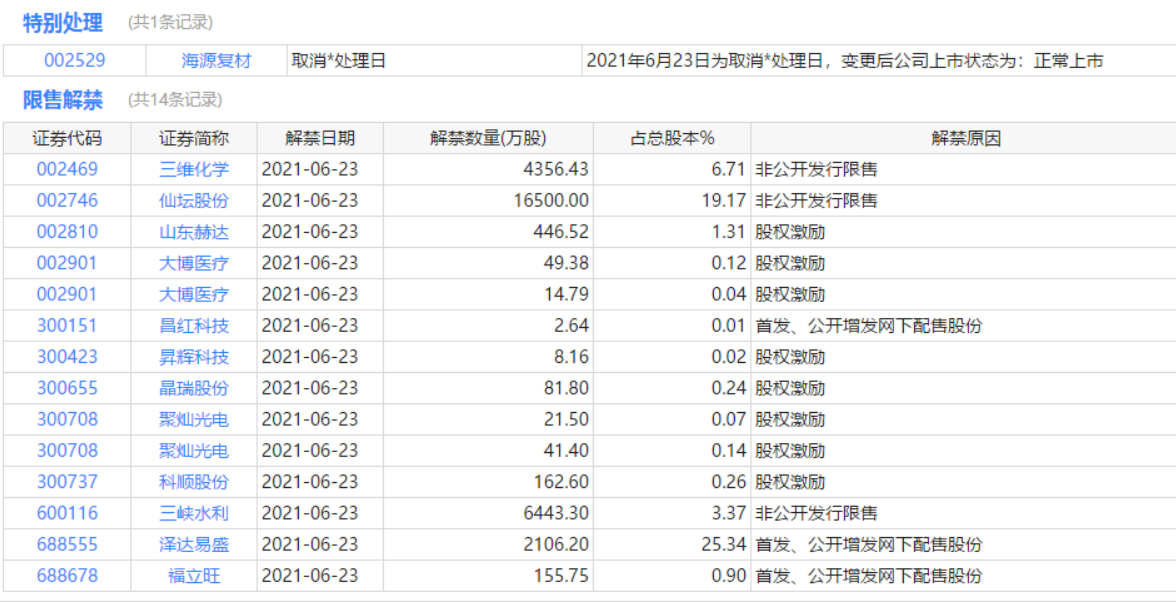Open 泽达易盛 stock link

coord(194,544)
